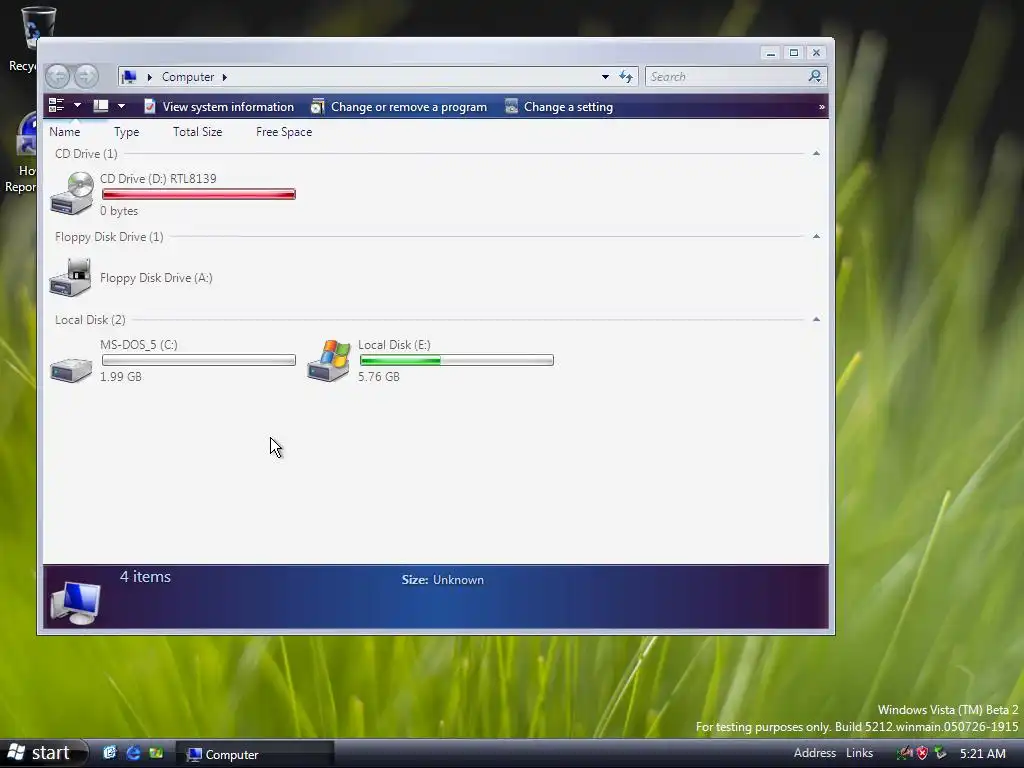Click the 5:21 AM taskbar clock
Viewport: 1024px width, 768px height.
click(x=982, y=754)
